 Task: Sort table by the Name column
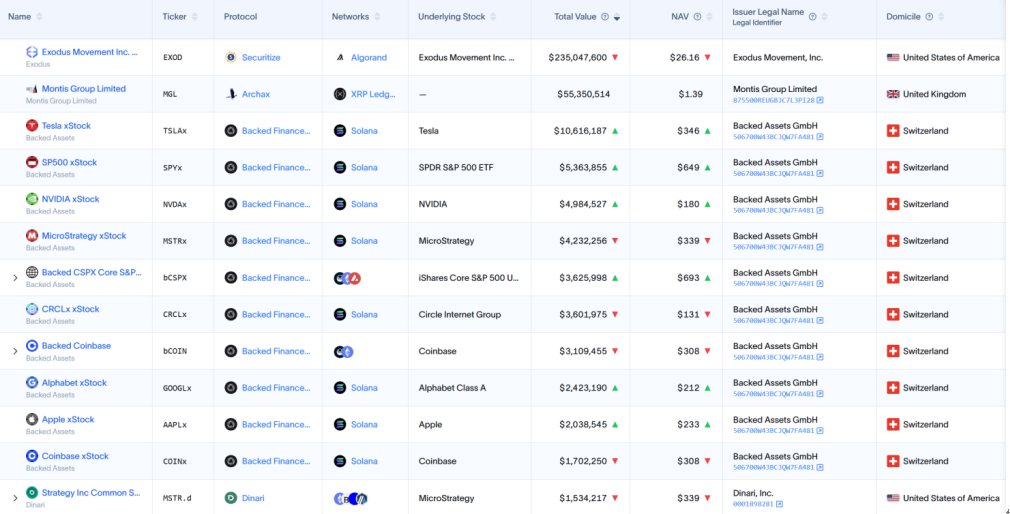[x=39, y=17]
